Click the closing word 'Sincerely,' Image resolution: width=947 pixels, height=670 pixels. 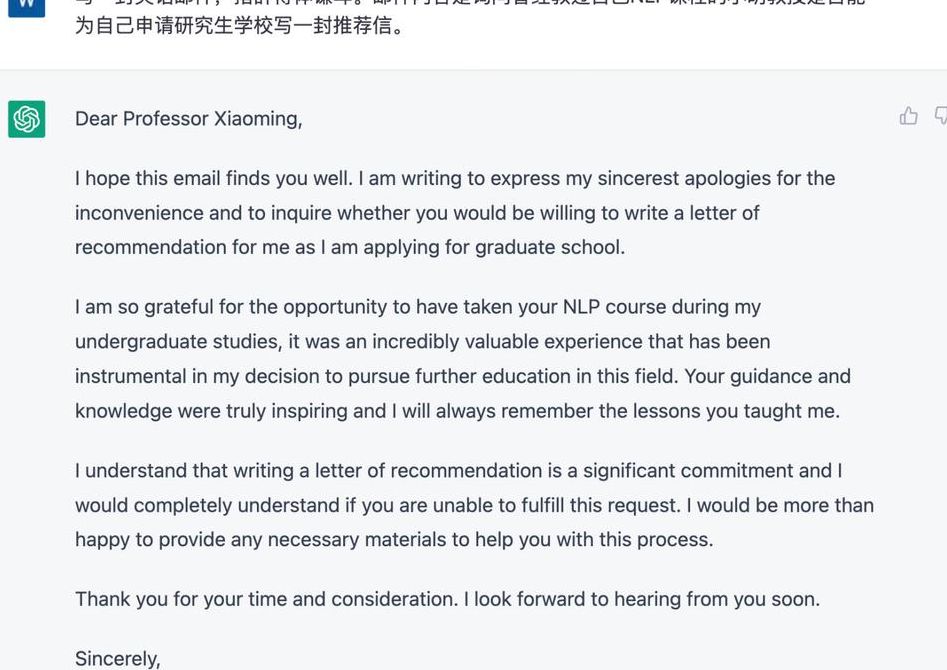tap(118, 659)
